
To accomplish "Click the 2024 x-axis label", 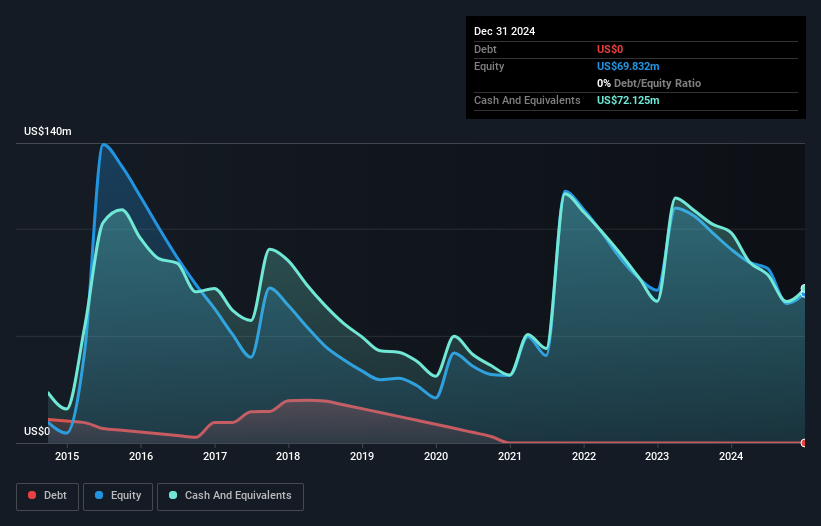I will [731, 456].
